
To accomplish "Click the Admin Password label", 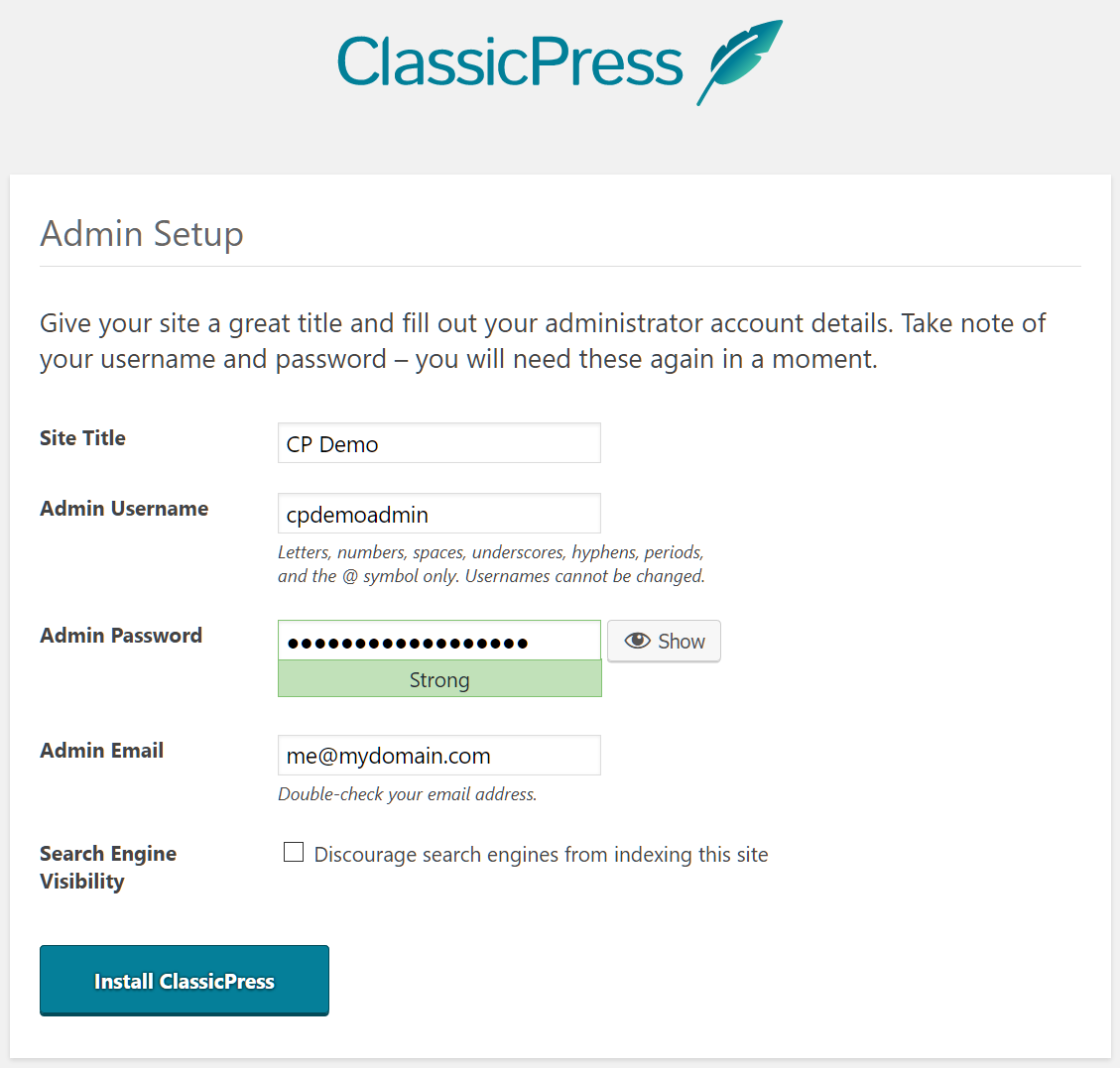I will (x=121, y=636).
